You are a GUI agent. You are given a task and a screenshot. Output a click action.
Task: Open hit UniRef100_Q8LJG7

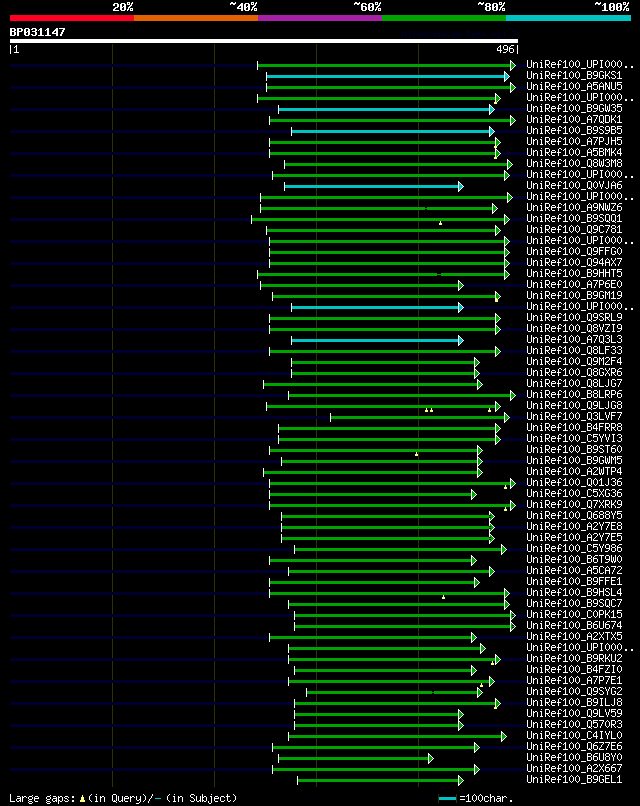tap(574, 383)
